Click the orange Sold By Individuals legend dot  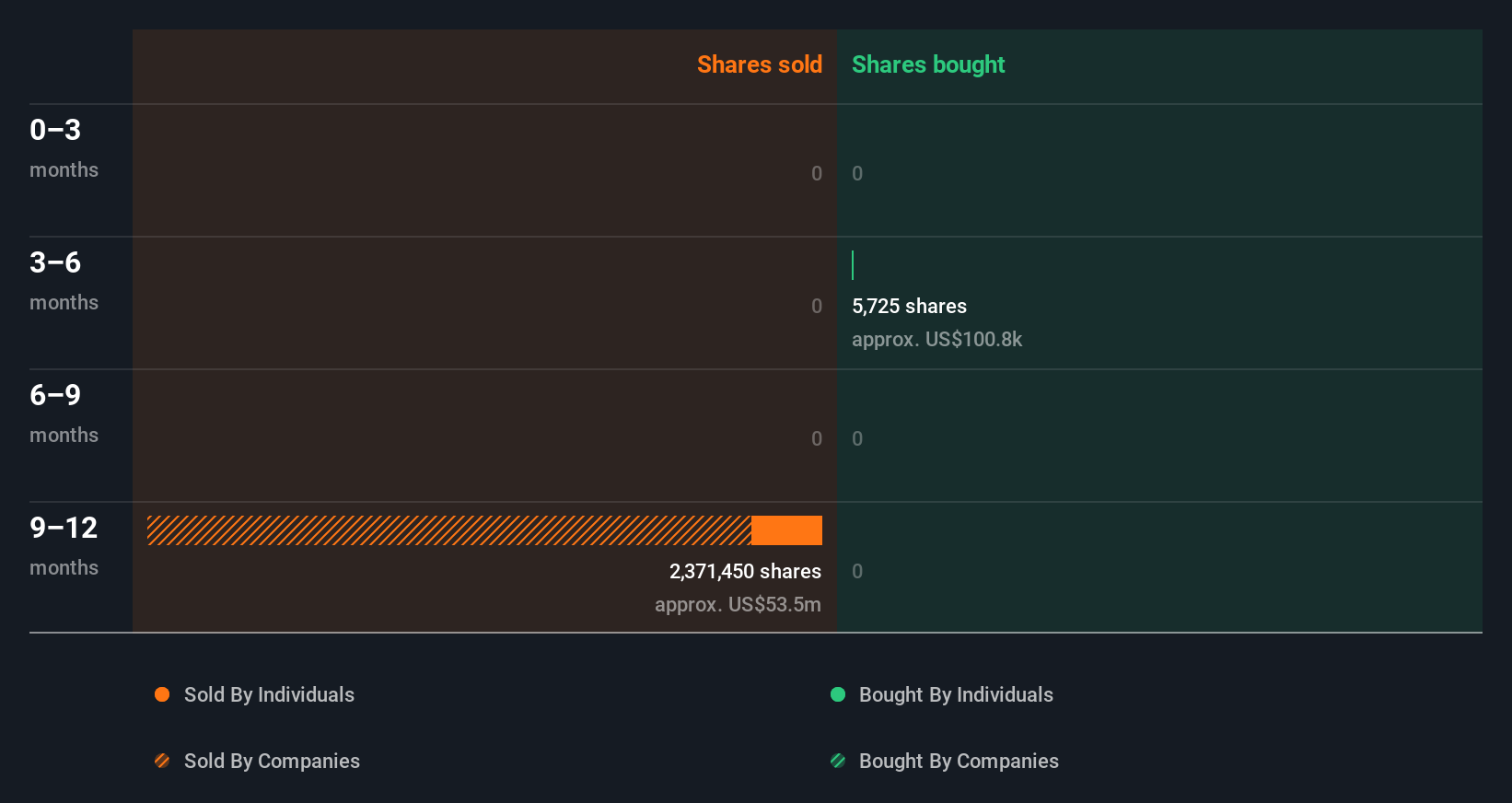point(162,694)
